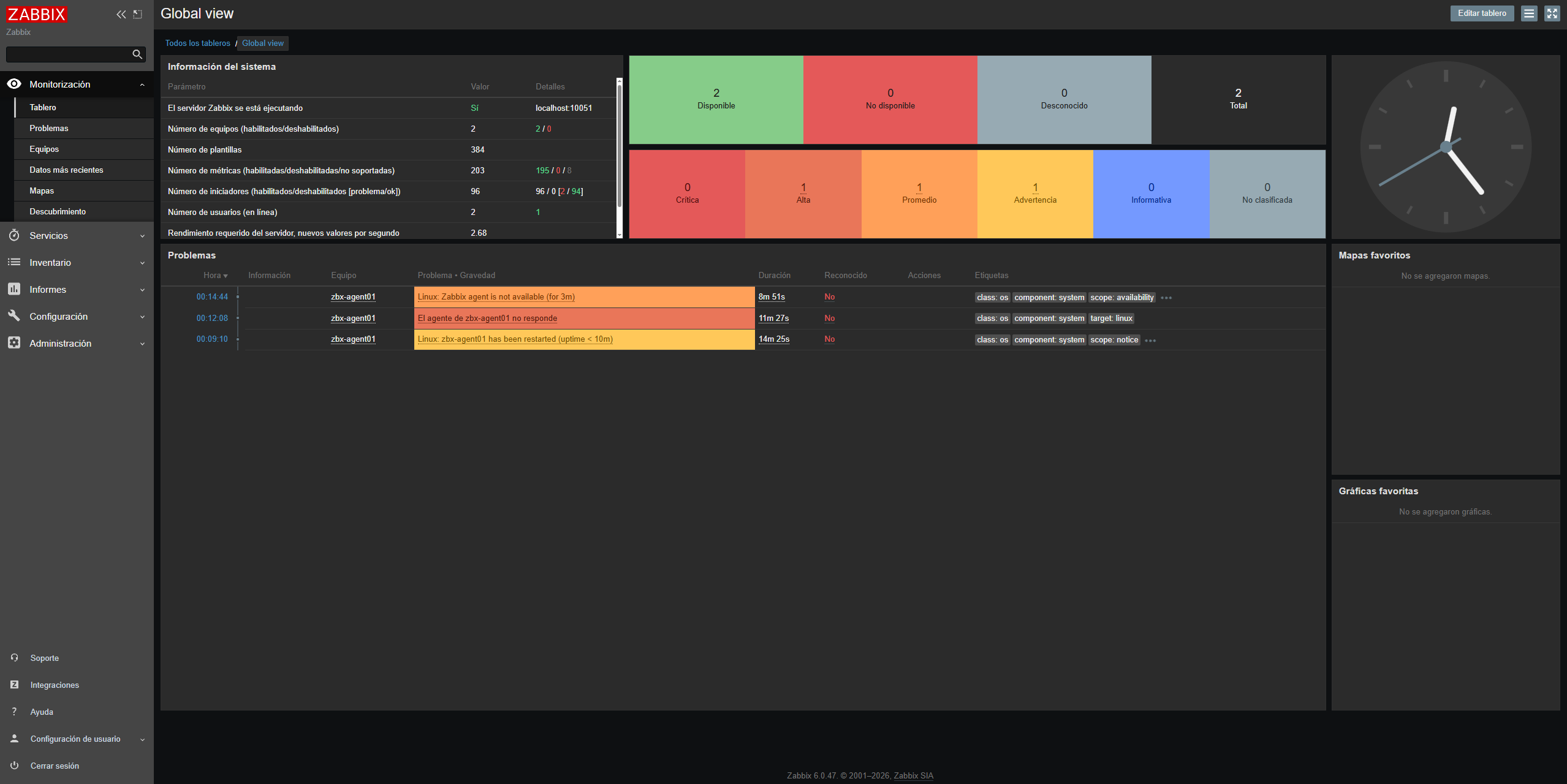1567x784 pixels.
Task: Click the Inventario list icon
Action: click(x=14, y=262)
